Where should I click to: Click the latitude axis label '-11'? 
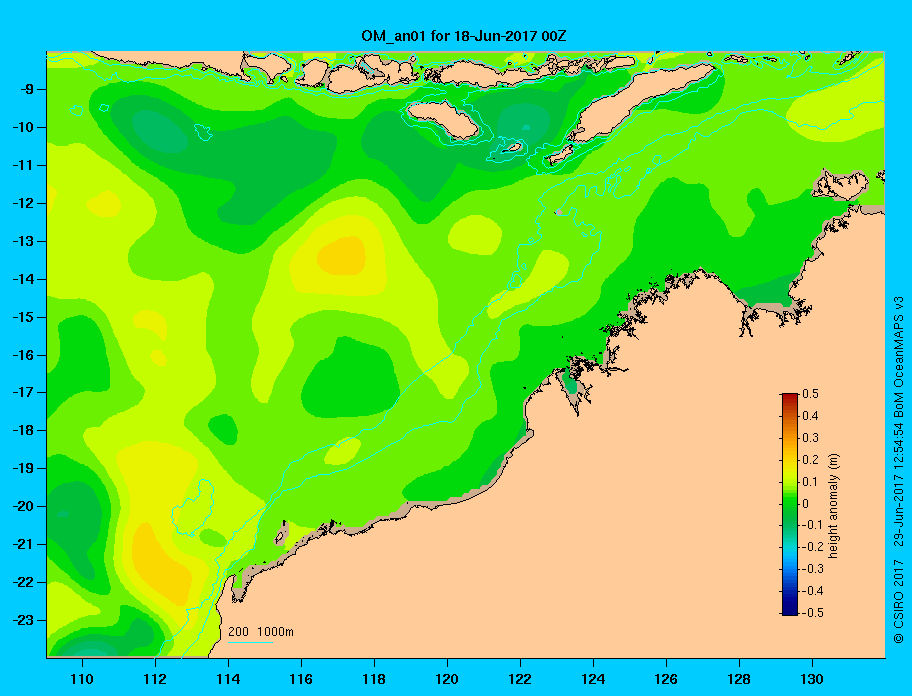click(x=24, y=165)
